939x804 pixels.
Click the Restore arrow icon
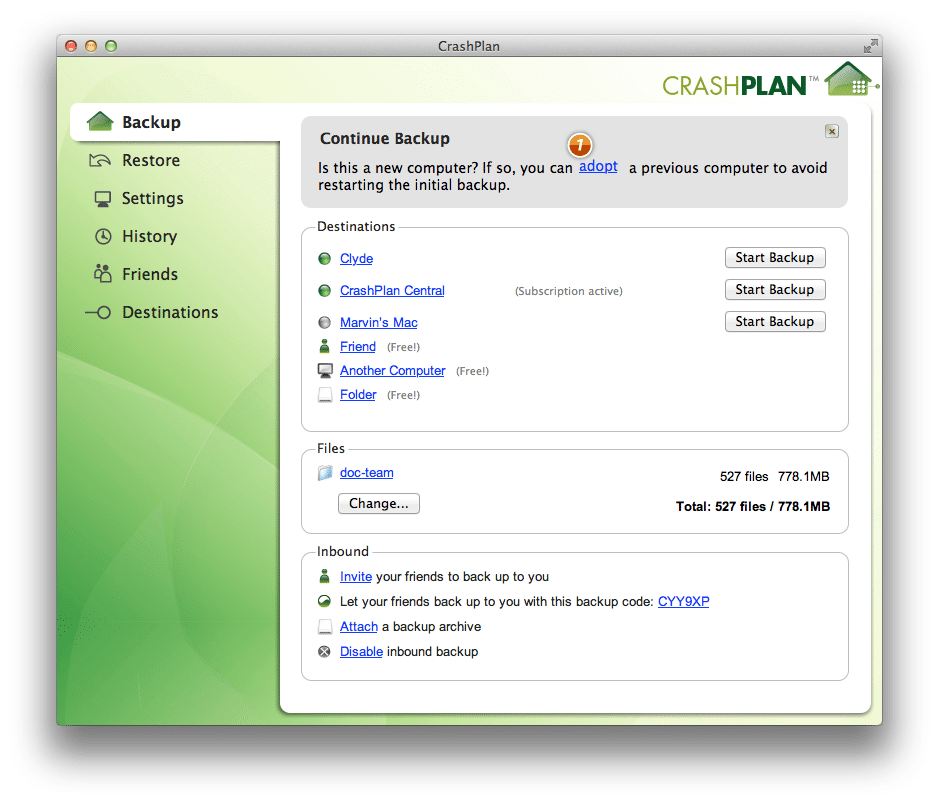pos(100,160)
